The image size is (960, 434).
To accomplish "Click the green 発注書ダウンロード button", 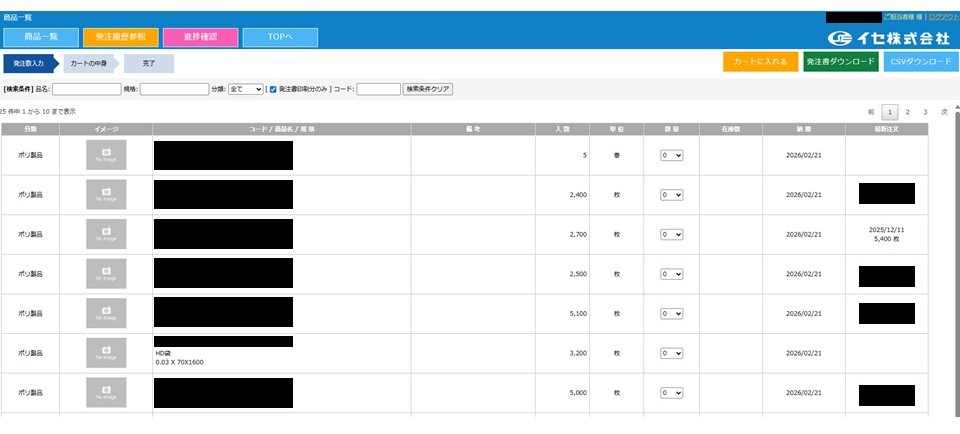I will (x=840, y=62).
